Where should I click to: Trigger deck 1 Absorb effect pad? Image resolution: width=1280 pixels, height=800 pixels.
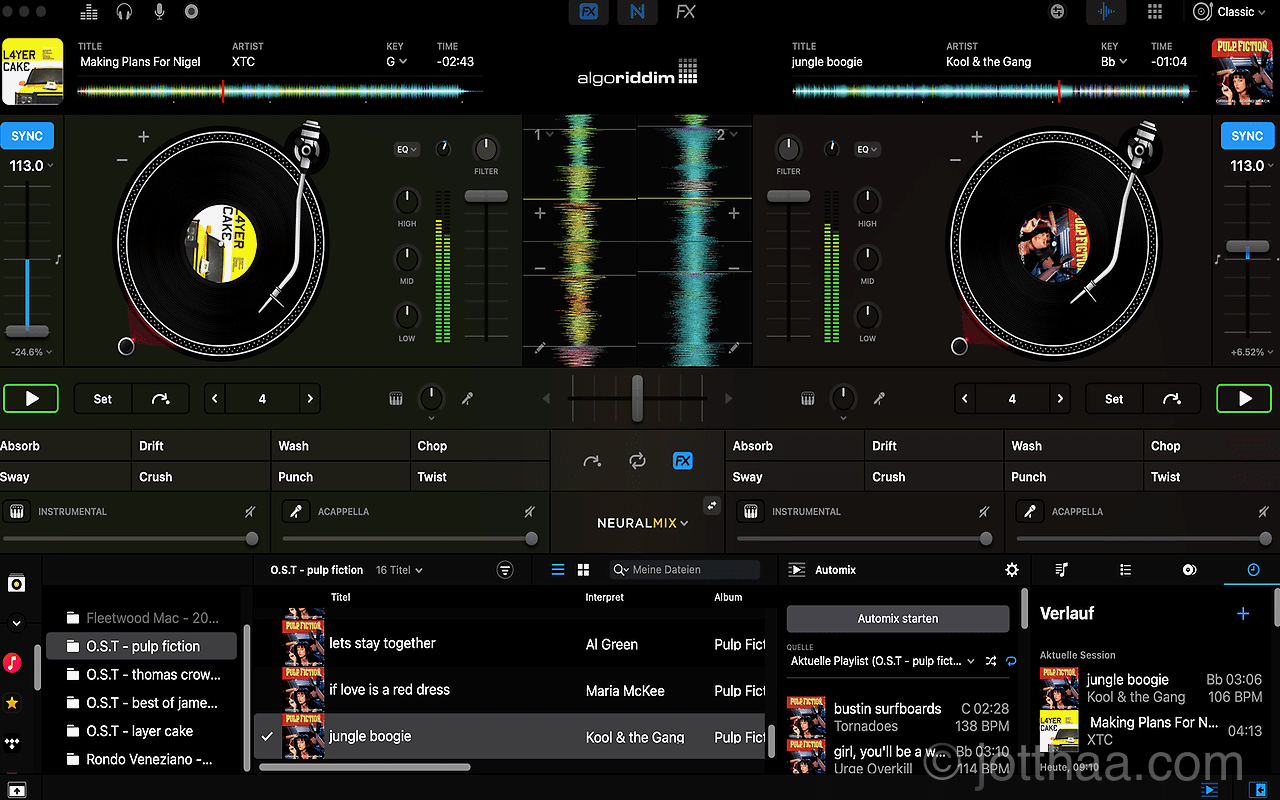pos(65,446)
